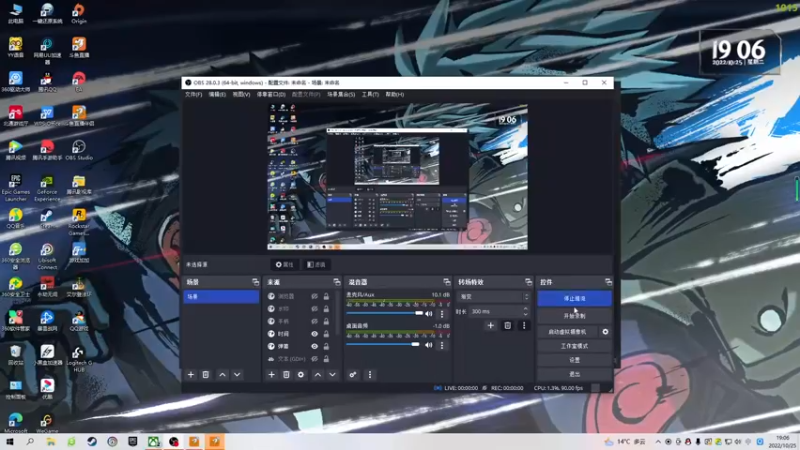Toggle the lock on the 时间 source
Viewport: 800px width, 450px height.
pos(326,334)
